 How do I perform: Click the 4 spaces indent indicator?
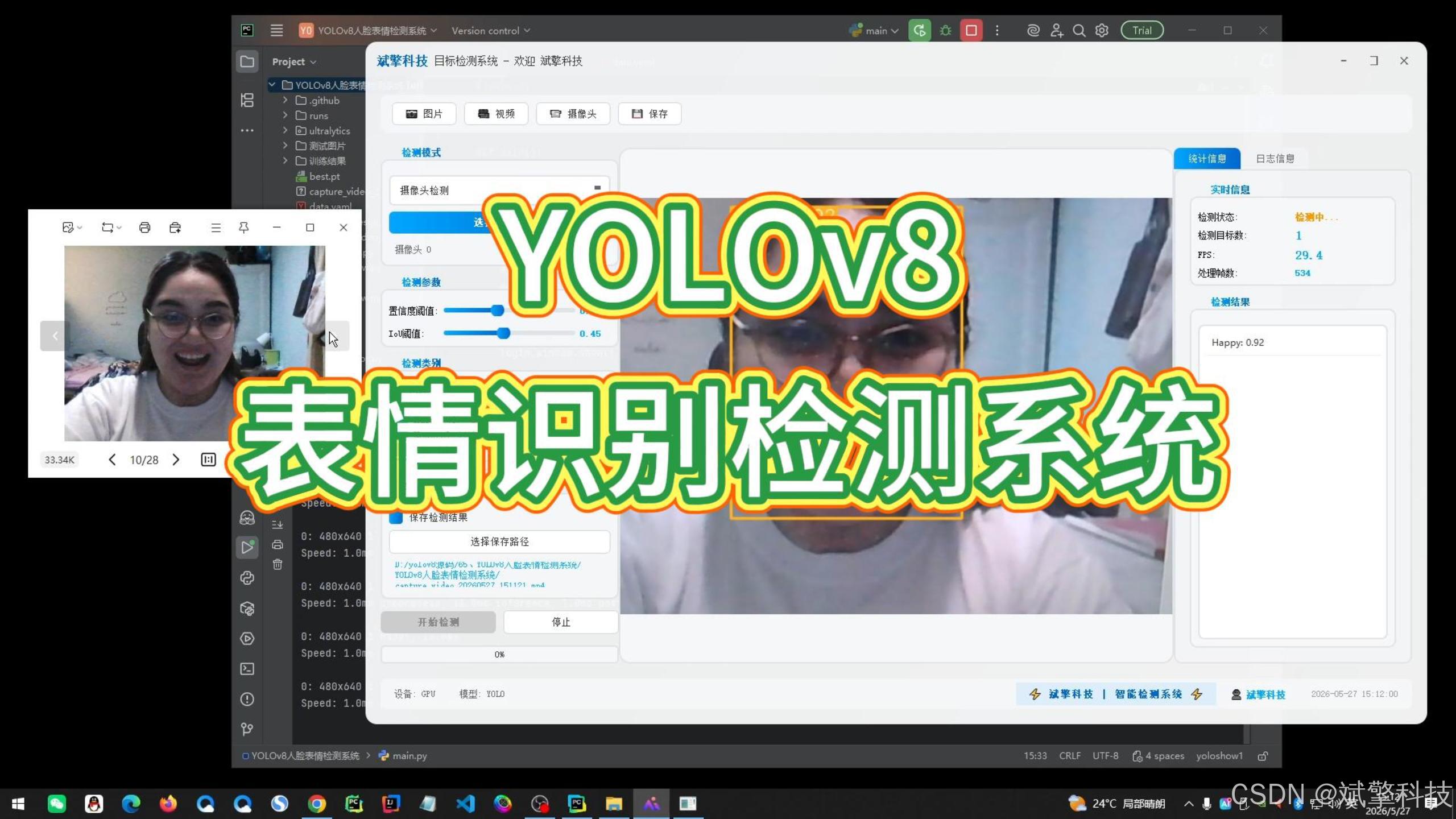tap(1159, 756)
